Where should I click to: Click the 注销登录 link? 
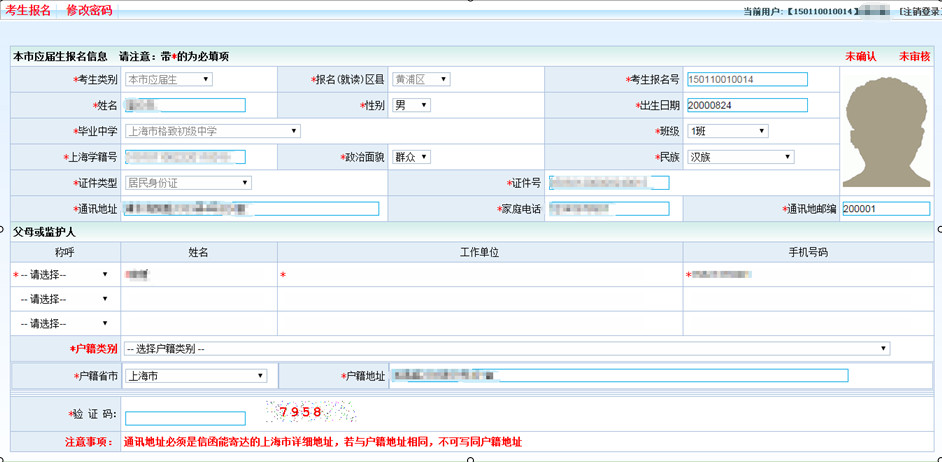[919, 11]
